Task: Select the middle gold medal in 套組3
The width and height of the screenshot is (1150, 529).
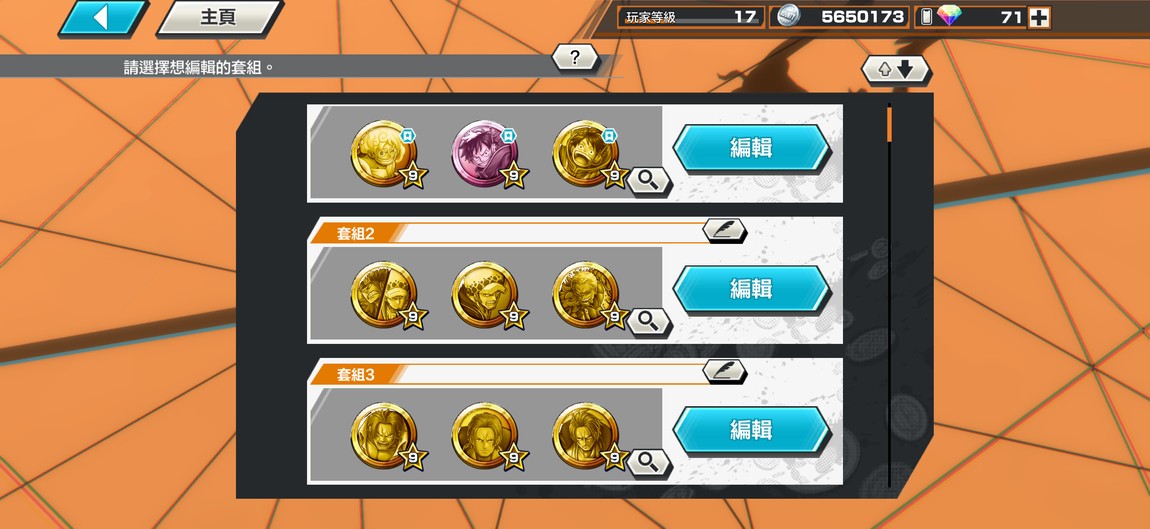Action: 485,435
